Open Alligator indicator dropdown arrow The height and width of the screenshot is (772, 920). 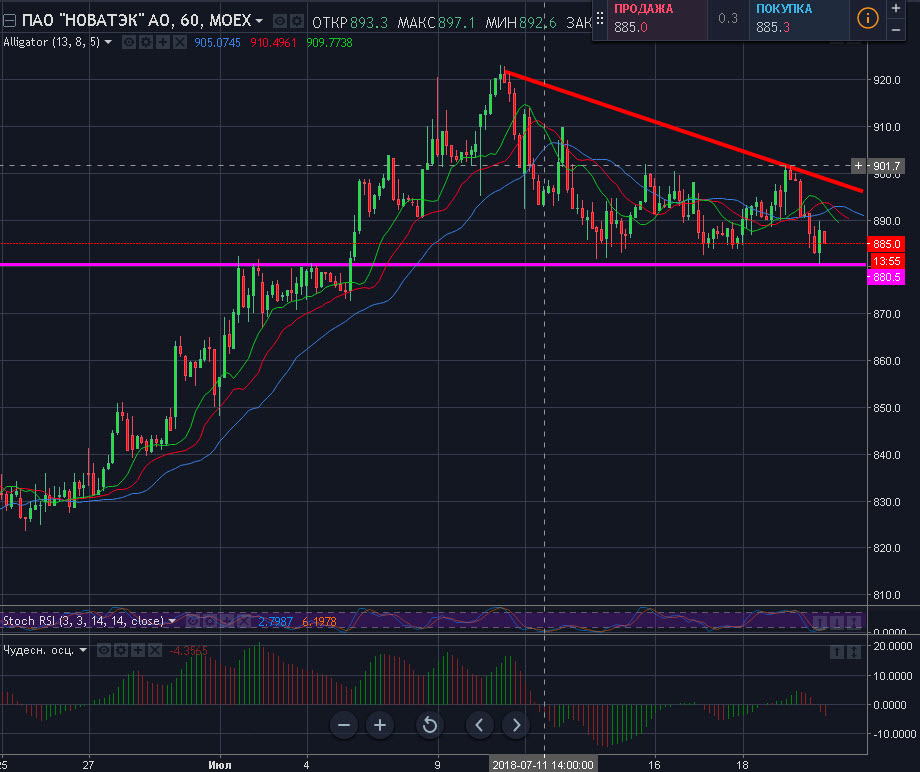[108, 42]
